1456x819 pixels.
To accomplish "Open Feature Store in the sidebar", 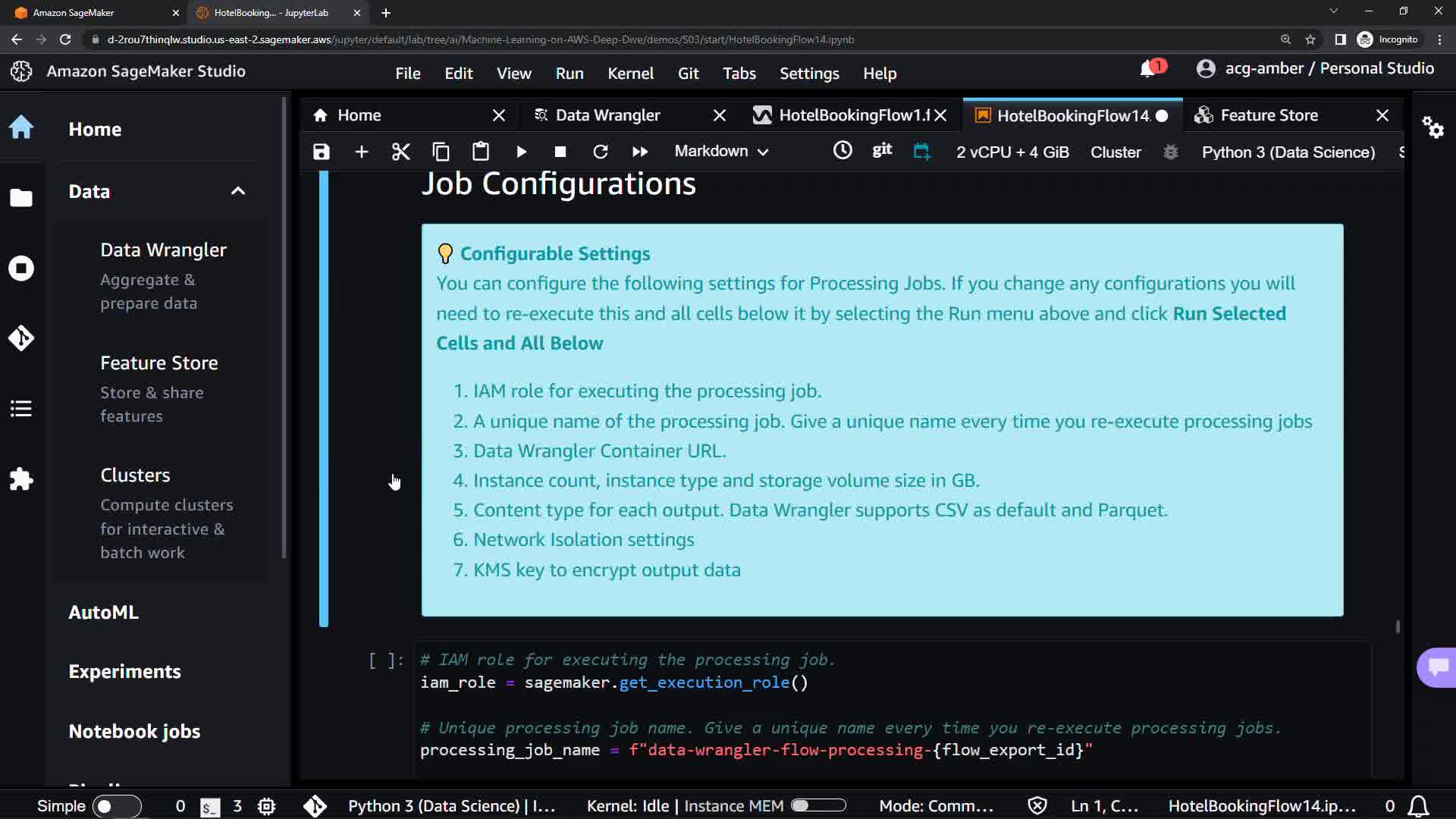I will 159,363.
